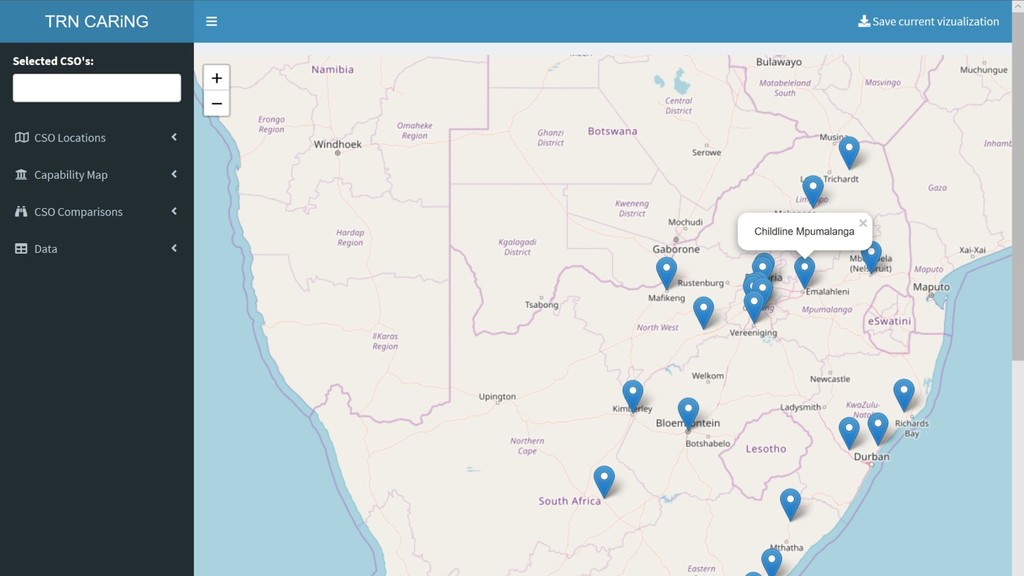Screen dimensions: 1024x576
Task: Click the Selected CSO's heading
Action: coord(54,61)
